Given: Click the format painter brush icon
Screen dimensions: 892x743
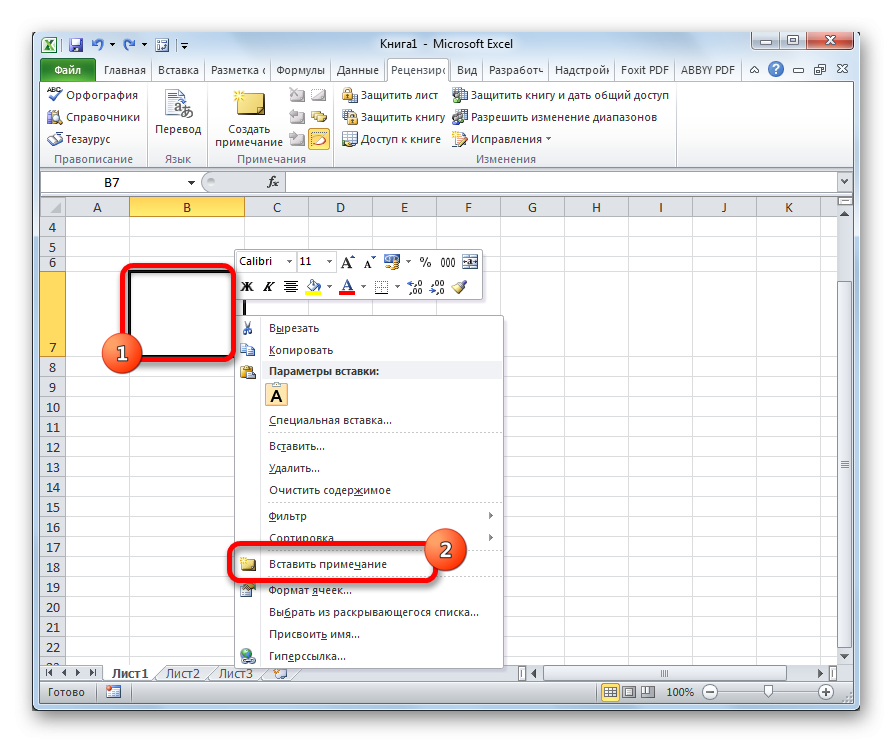Looking at the screenshot, I should point(459,287).
